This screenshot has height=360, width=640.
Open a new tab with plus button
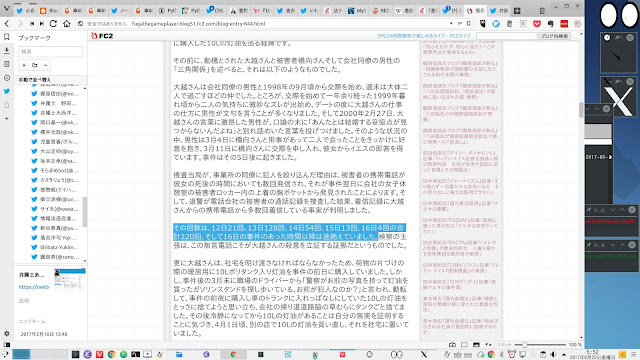pos(517,11)
